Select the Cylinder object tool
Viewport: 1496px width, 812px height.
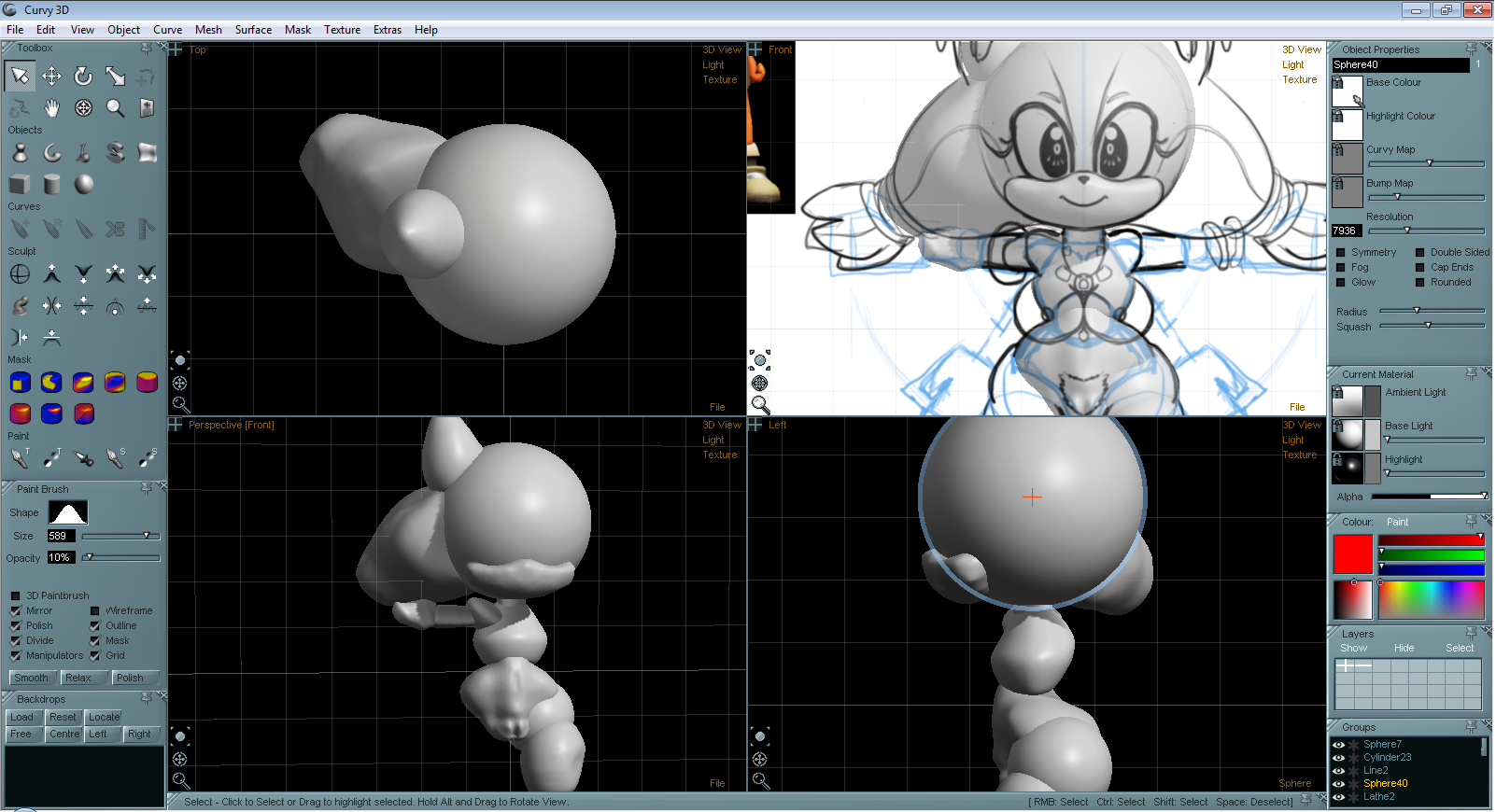tap(51, 184)
